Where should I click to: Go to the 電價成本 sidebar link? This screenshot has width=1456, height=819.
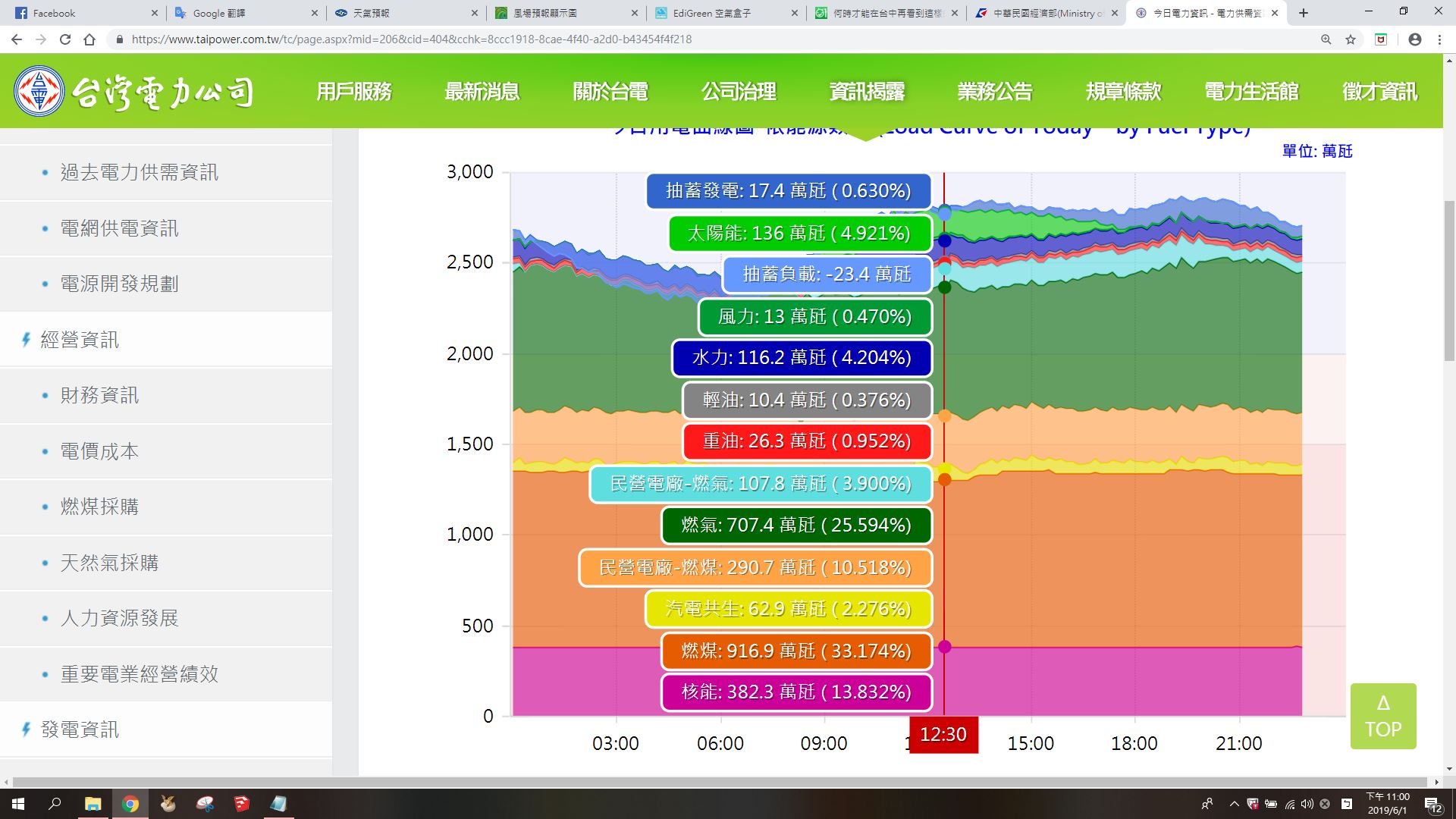pos(99,451)
